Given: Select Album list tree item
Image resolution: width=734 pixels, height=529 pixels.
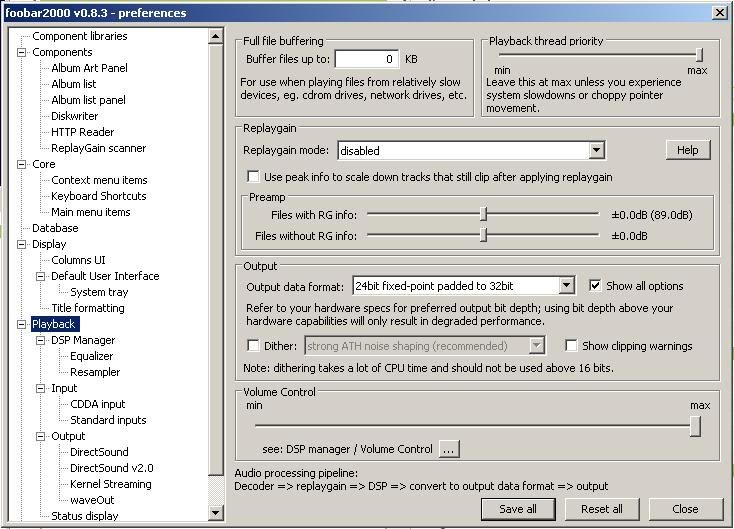Looking at the screenshot, I should click(73, 84).
